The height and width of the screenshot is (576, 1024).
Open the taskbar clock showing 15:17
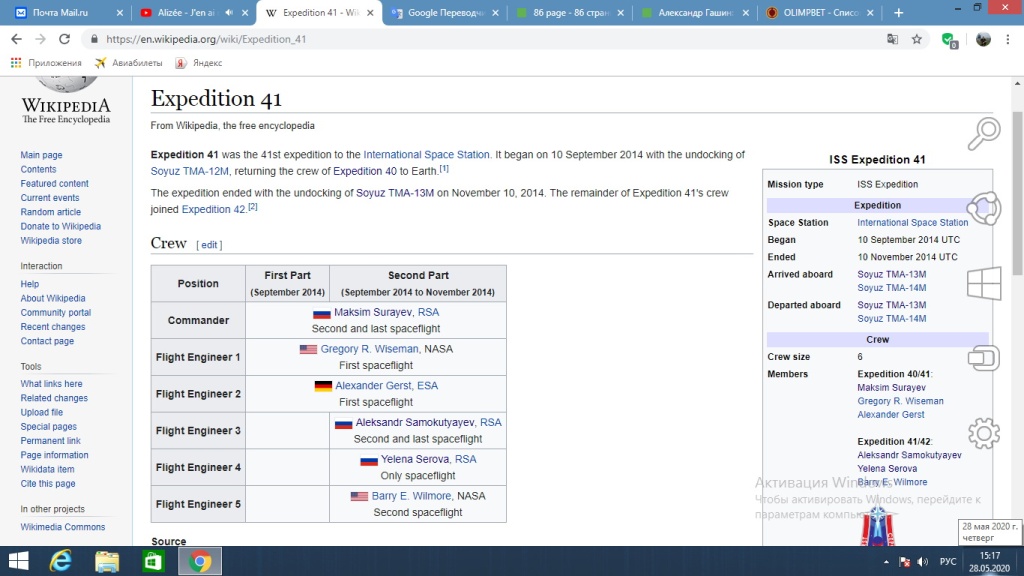[x=989, y=562]
